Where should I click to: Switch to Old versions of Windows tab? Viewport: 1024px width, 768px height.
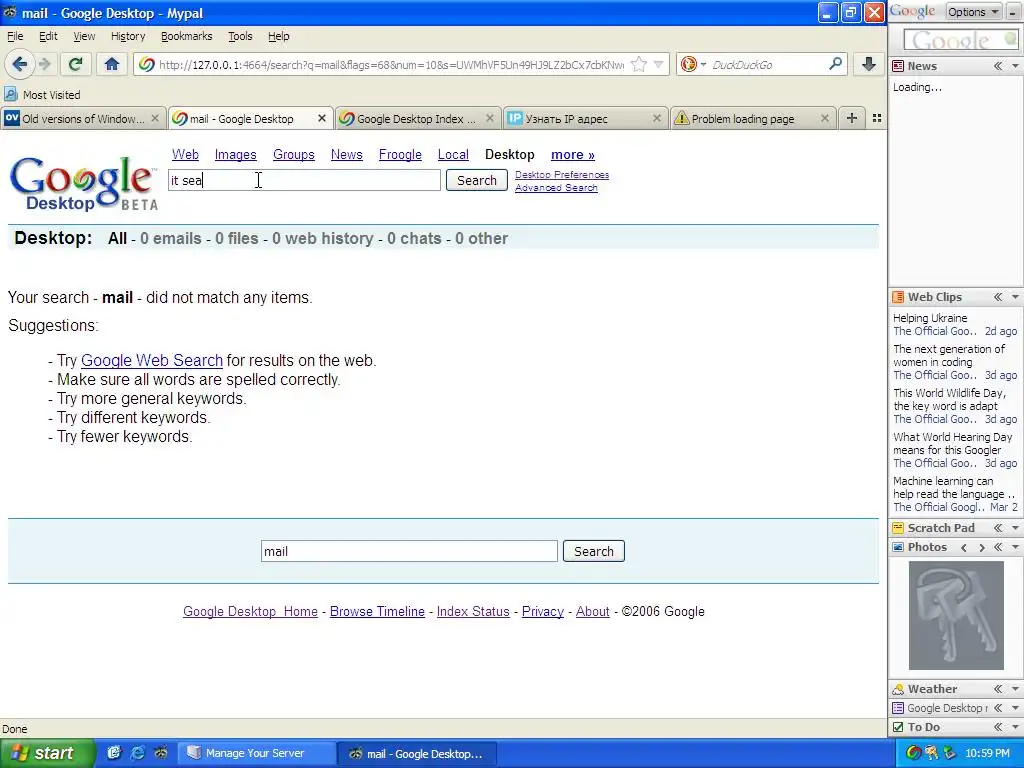82,119
